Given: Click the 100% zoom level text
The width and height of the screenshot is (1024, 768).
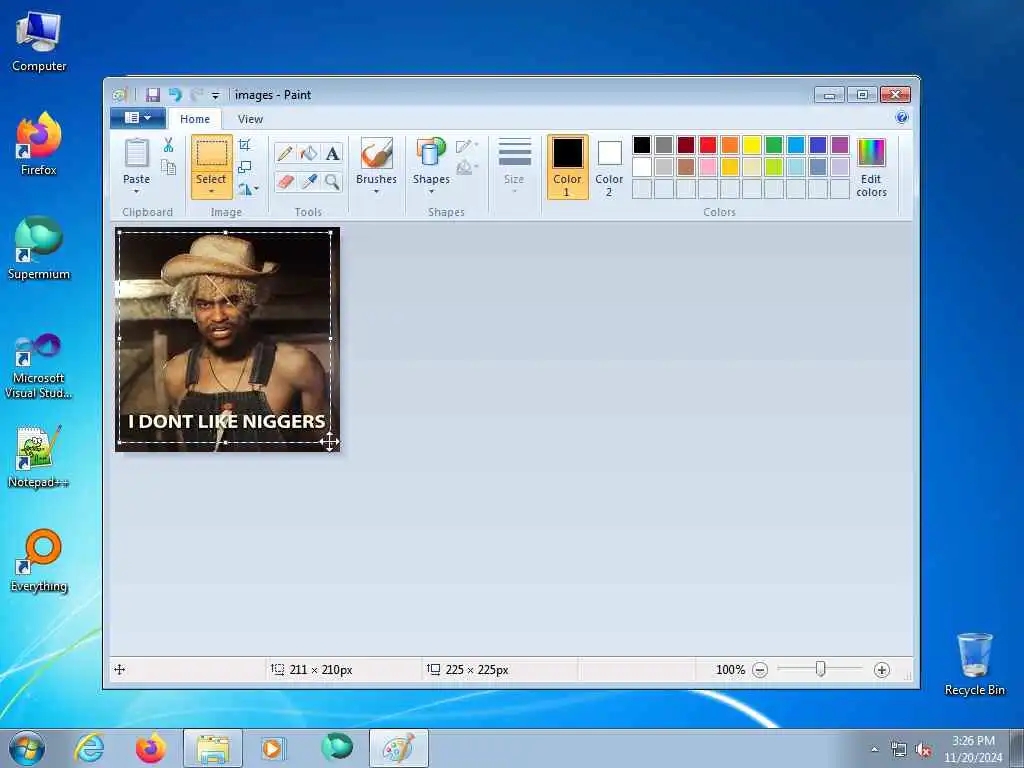Looking at the screenshot, I should (730, 670).
